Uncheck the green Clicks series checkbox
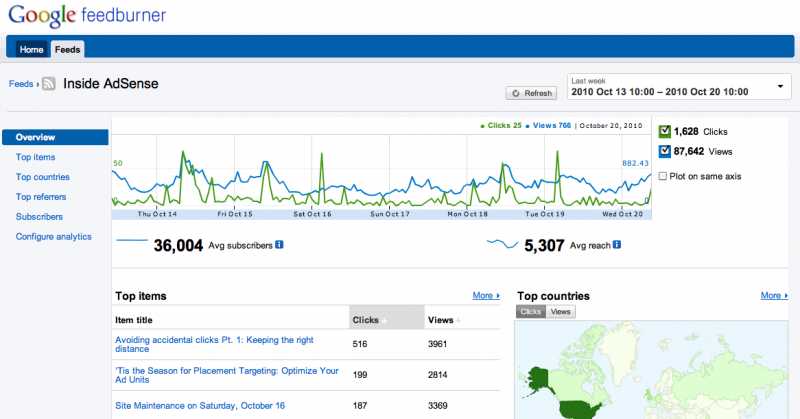This screenshot has height=419, width=800. [x=664, y=131]
